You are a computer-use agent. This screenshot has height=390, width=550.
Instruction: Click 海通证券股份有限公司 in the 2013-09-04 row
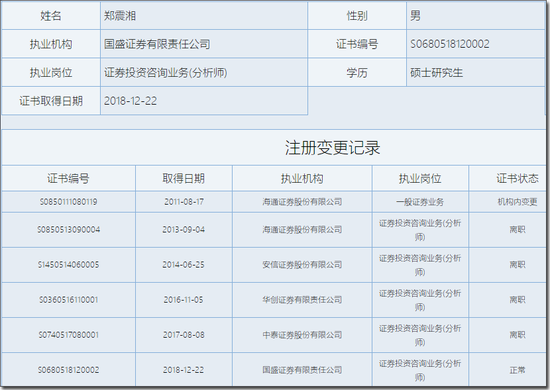(x=302, y=230)
